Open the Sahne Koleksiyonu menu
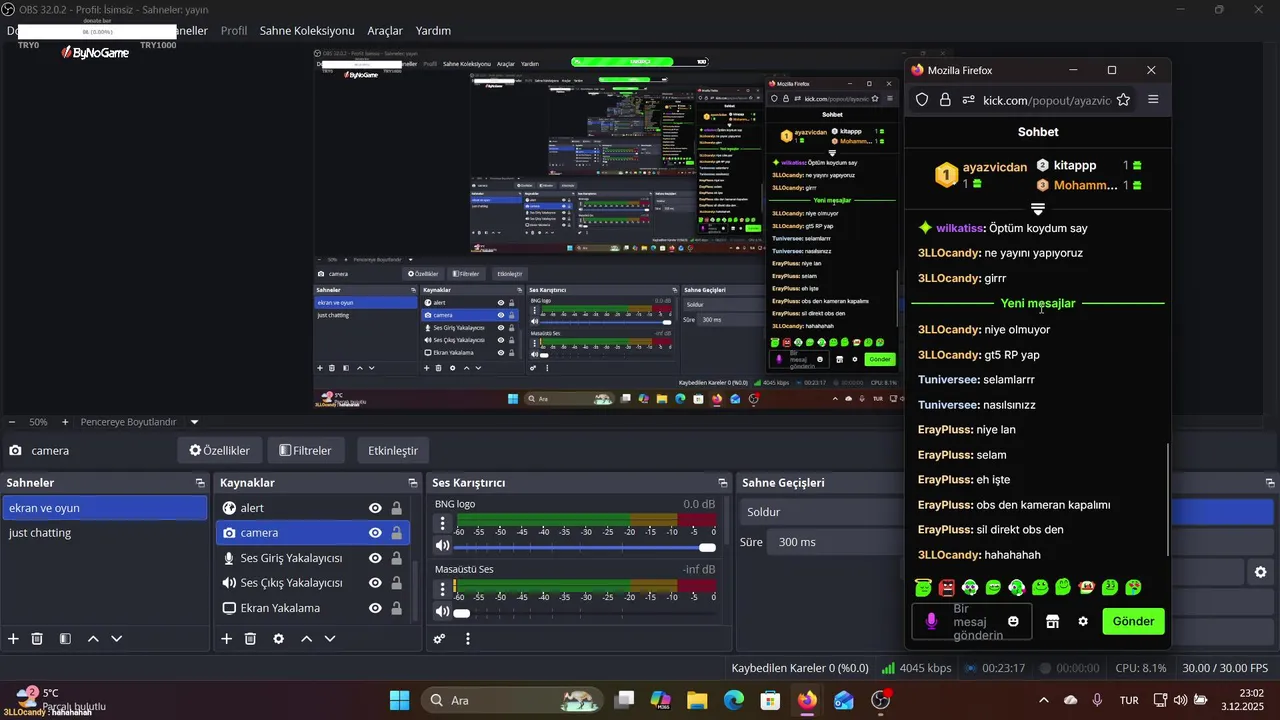The width and height of the screenshot is (1280, 720). click(x=307, y=31)
